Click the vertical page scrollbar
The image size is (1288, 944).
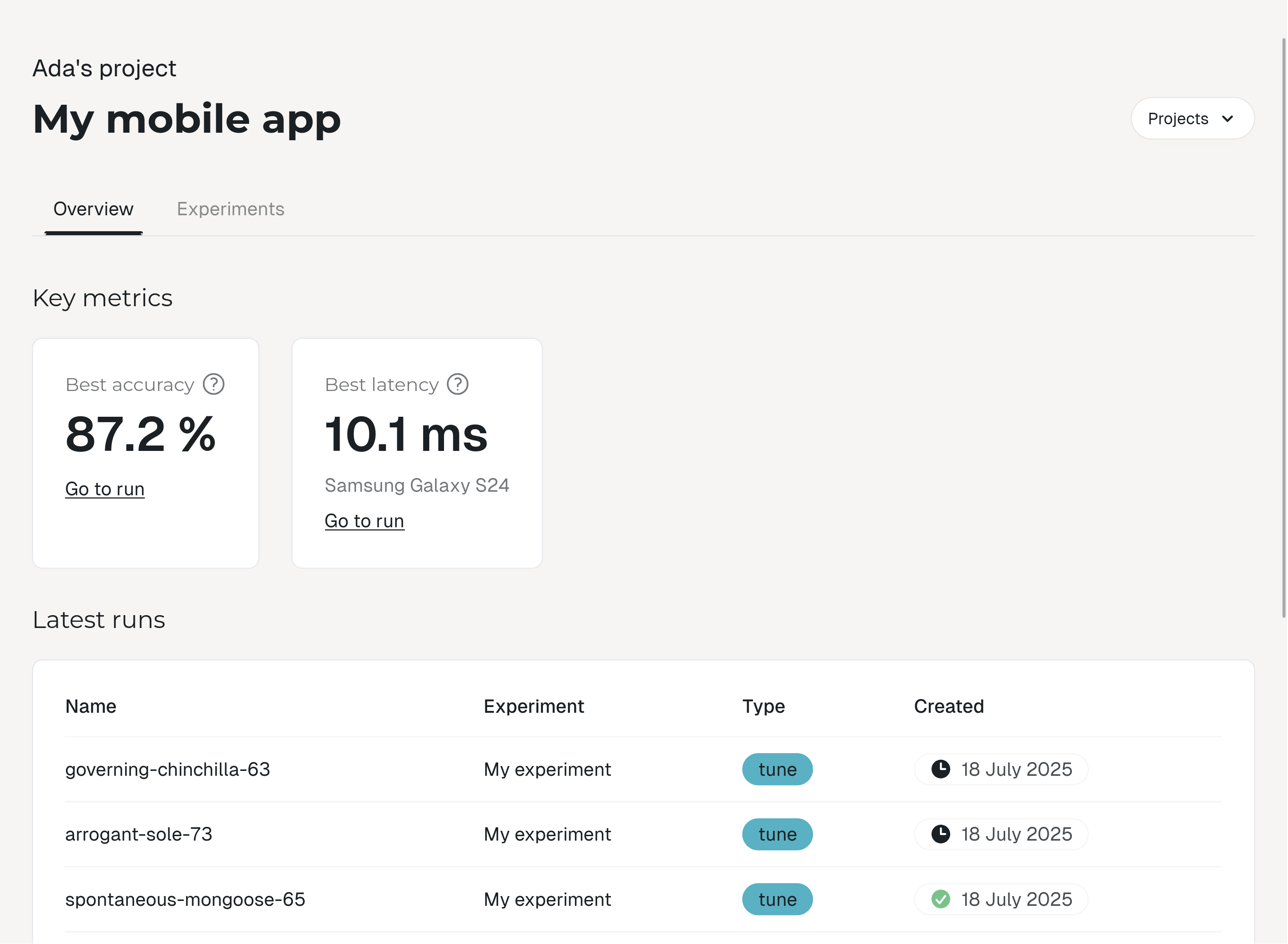[x=1284, y=328]
